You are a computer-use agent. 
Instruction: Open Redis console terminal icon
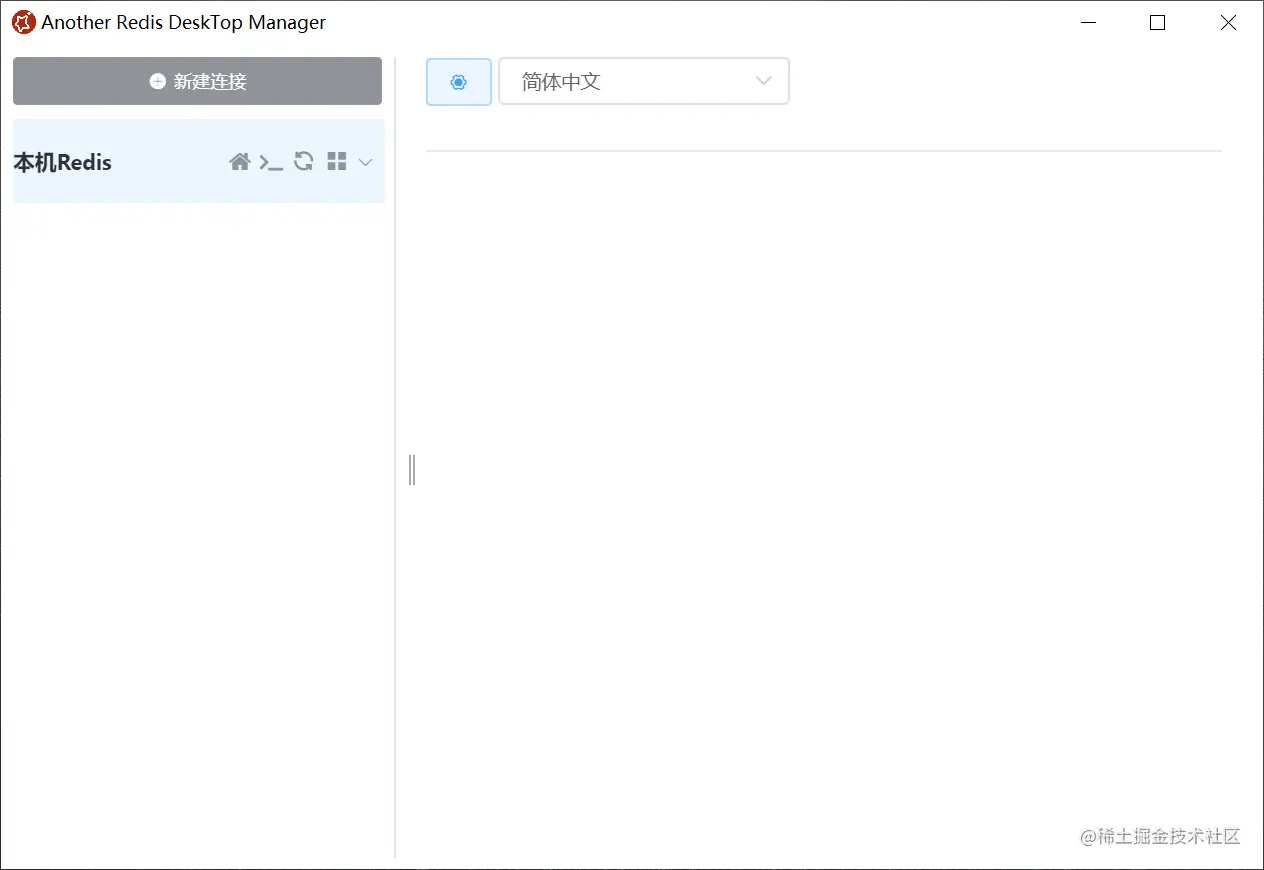(x=271, y=162)
